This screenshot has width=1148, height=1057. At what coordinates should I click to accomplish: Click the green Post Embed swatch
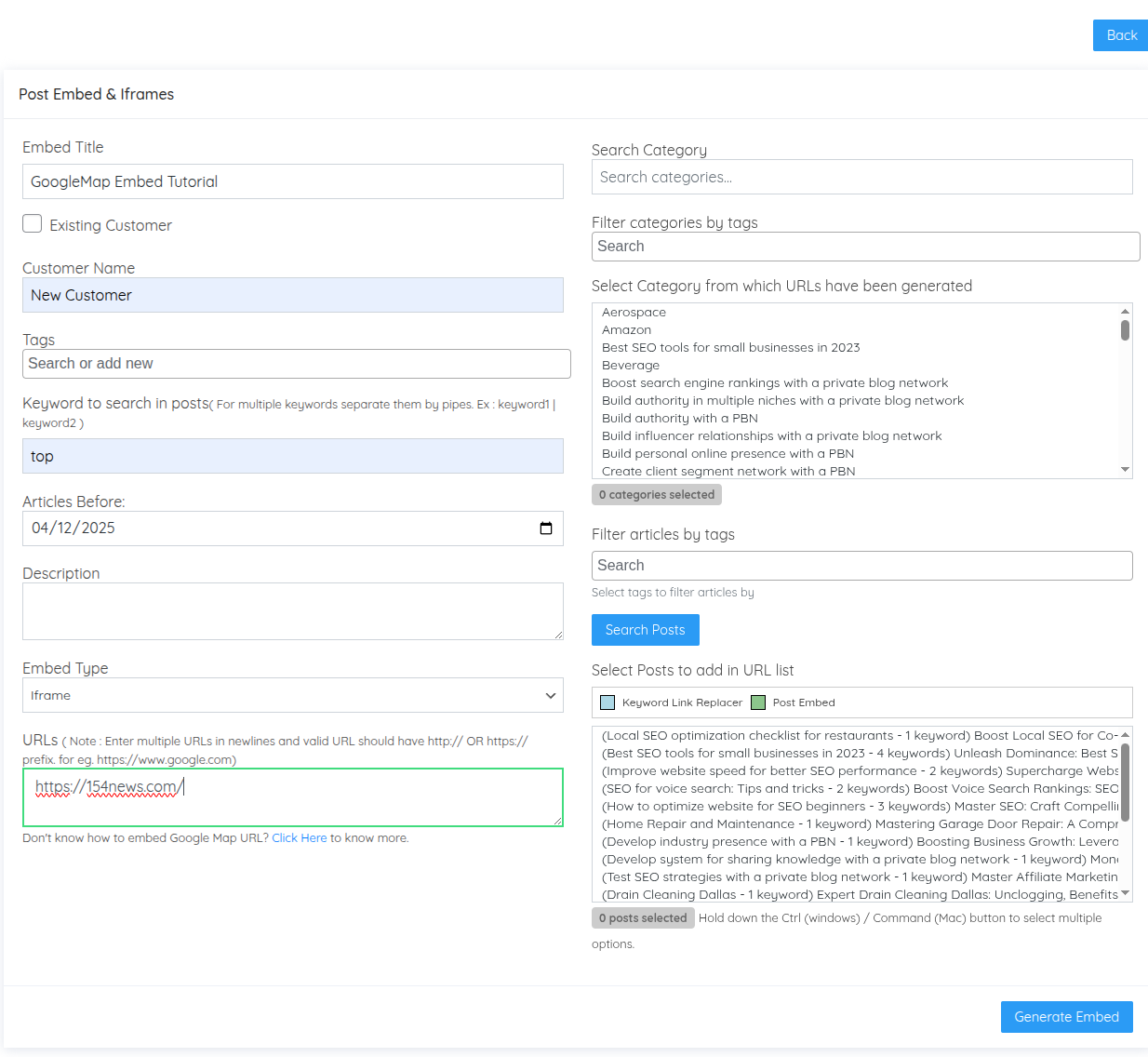point(758,702)
